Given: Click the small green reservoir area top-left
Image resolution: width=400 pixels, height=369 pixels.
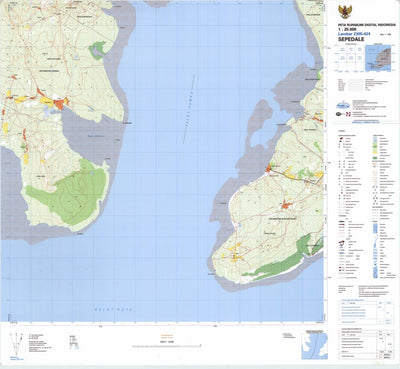Looking at the screenshot, I should click(97, 50).
